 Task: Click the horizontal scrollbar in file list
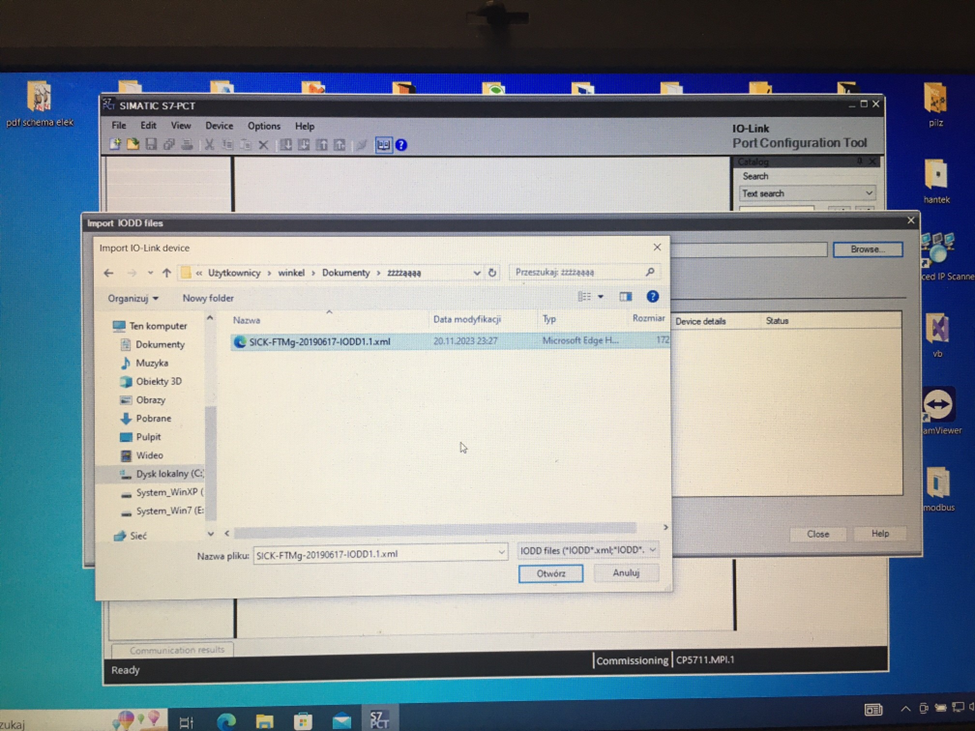pyautogui.click(x=435, y=528)
